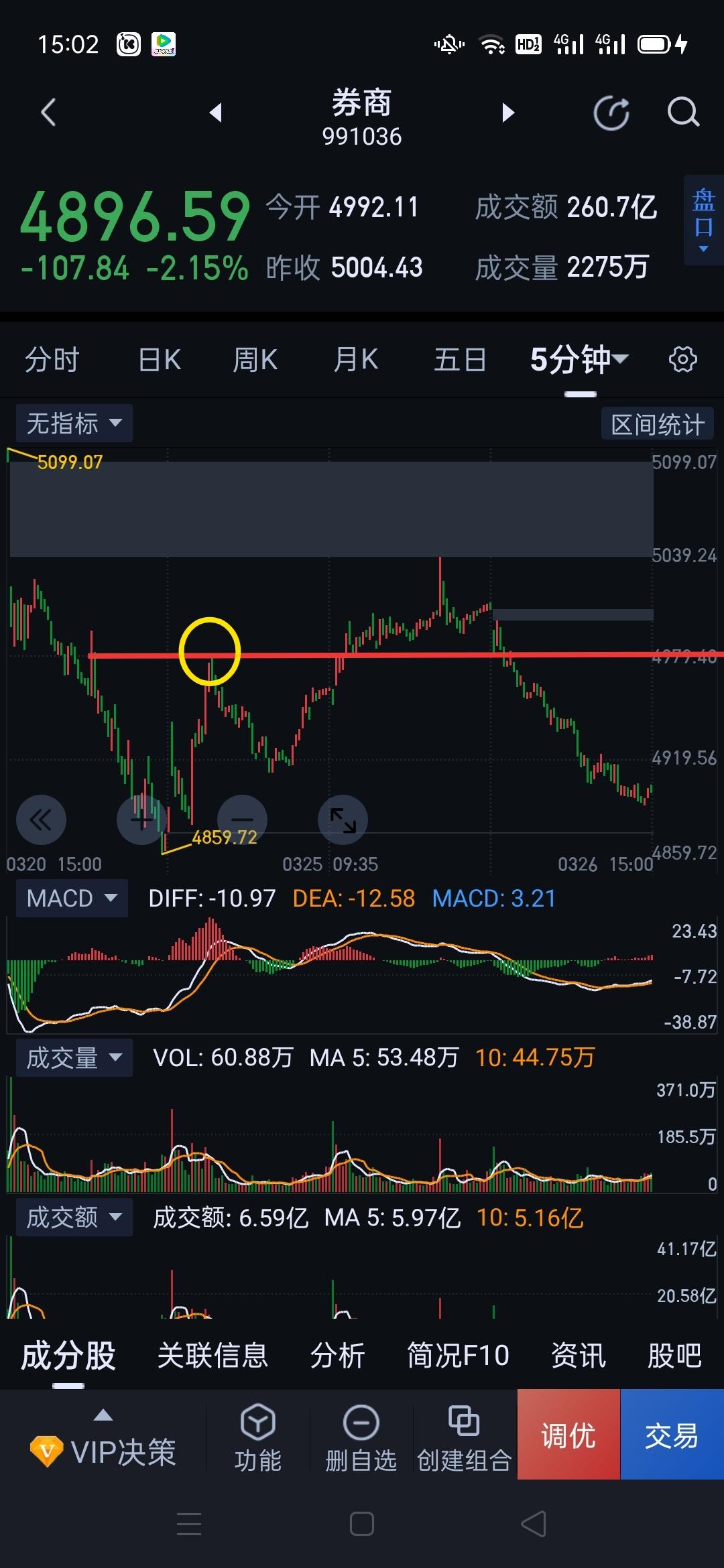Zoom in chart with plus button
This screenshot has width=724, height=1568.
141,820
